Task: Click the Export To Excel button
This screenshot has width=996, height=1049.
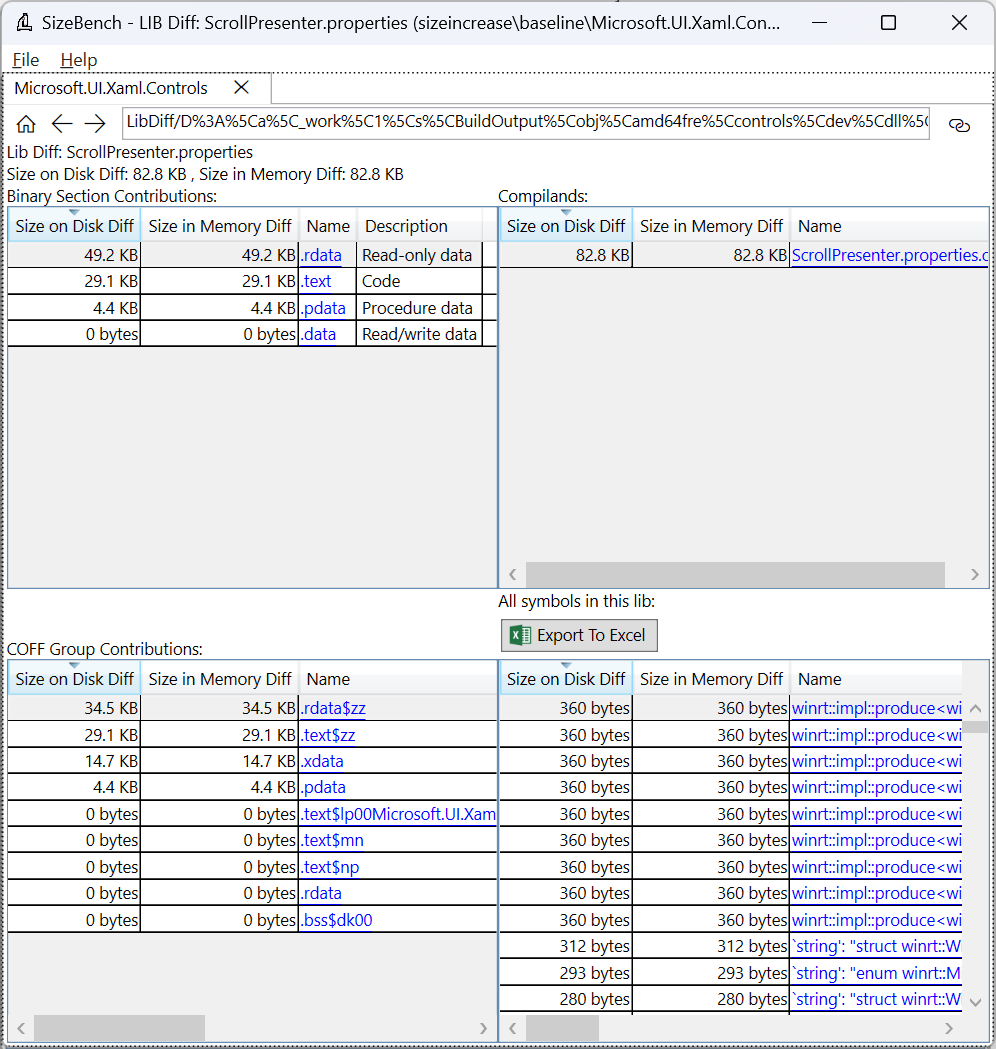Action: [579, 635]
